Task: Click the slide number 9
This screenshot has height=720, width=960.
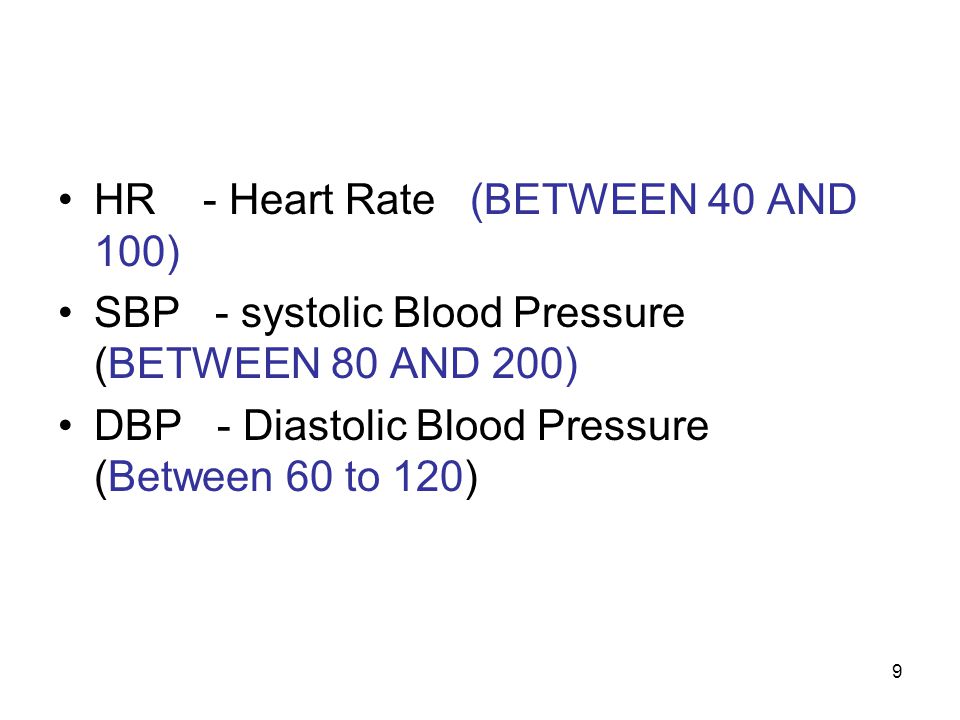Action: tap(897, 672)
